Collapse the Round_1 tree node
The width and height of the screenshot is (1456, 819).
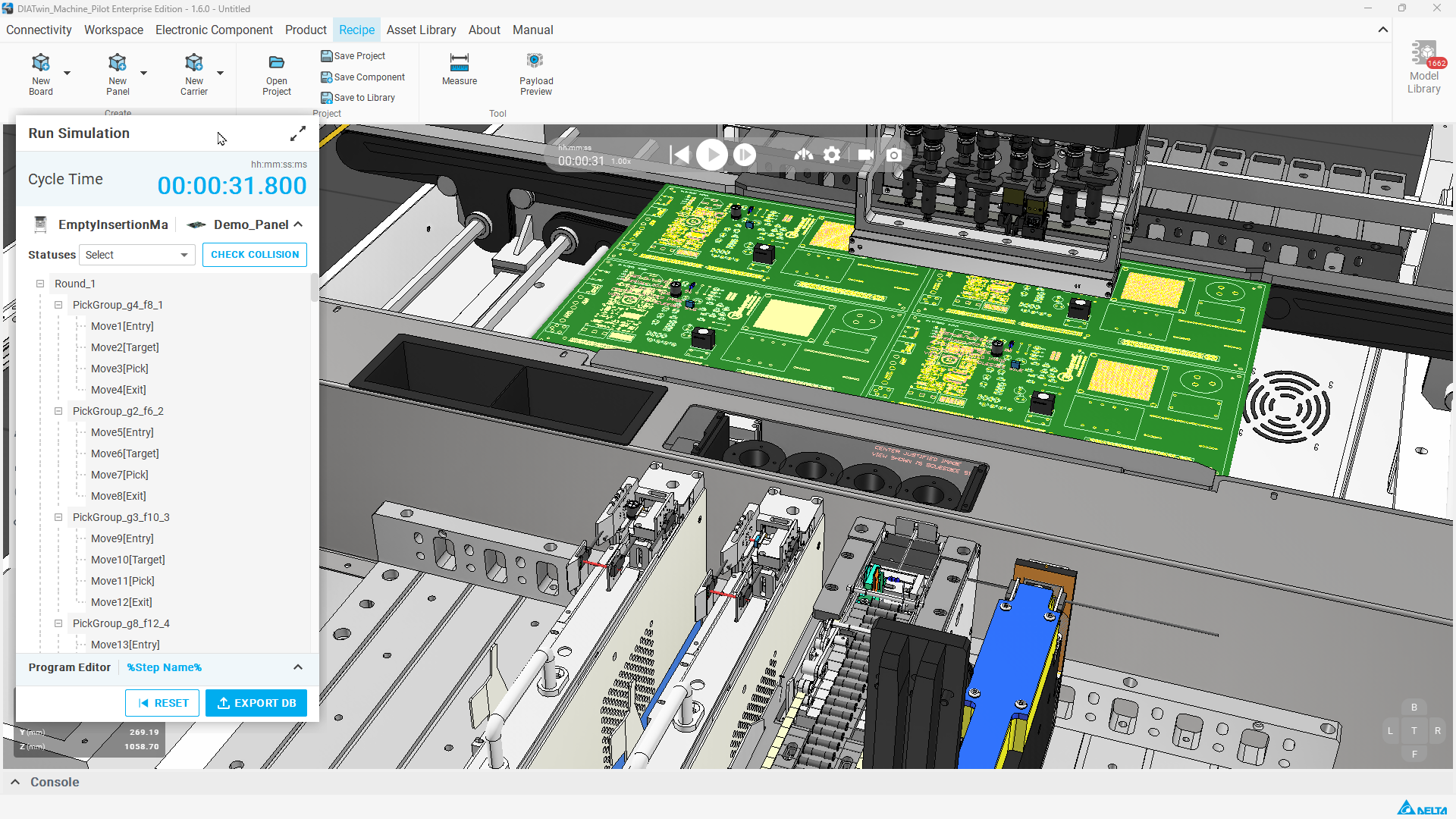[40, 284]
